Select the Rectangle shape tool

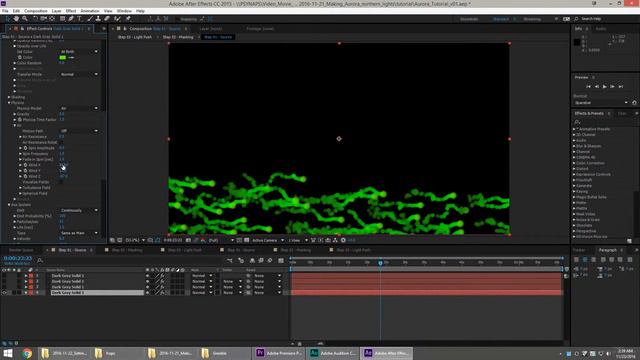(x=62, y=19)
